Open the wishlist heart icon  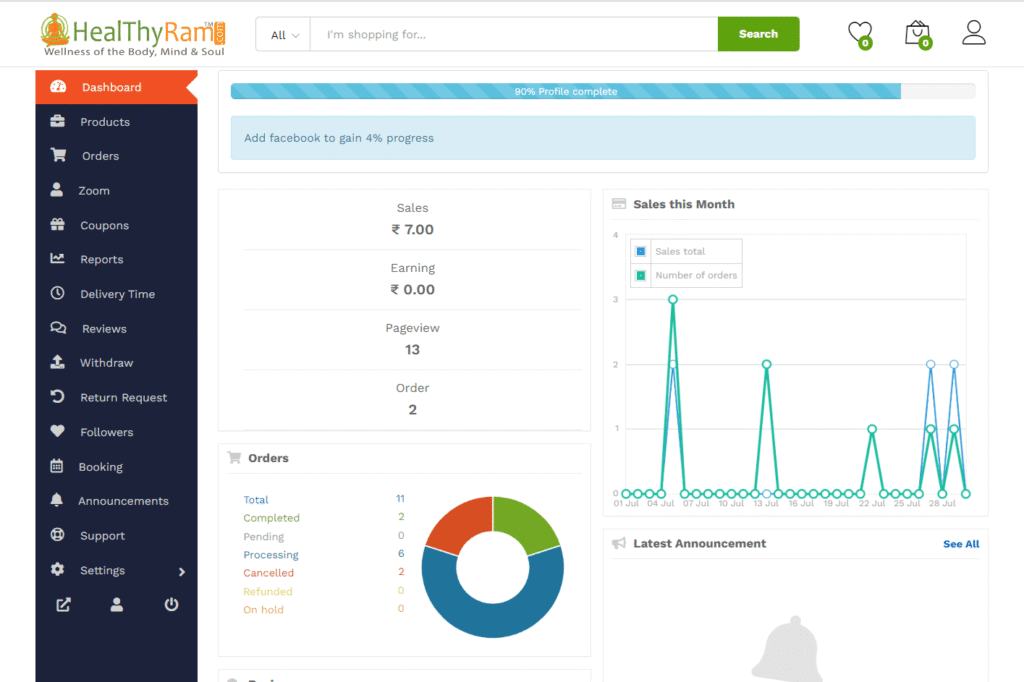(x=859, y=33)
